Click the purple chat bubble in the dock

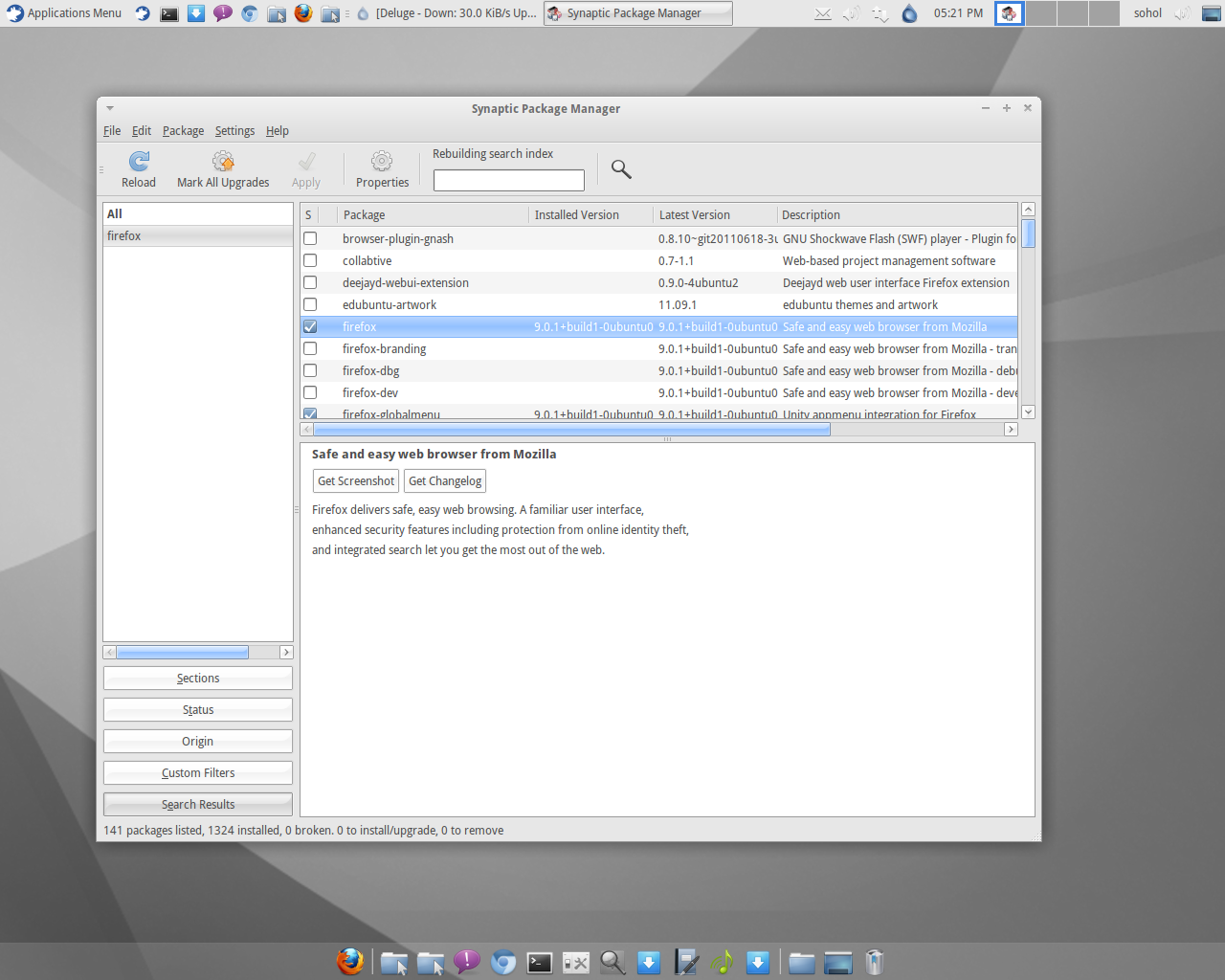[x=467, y=962]
